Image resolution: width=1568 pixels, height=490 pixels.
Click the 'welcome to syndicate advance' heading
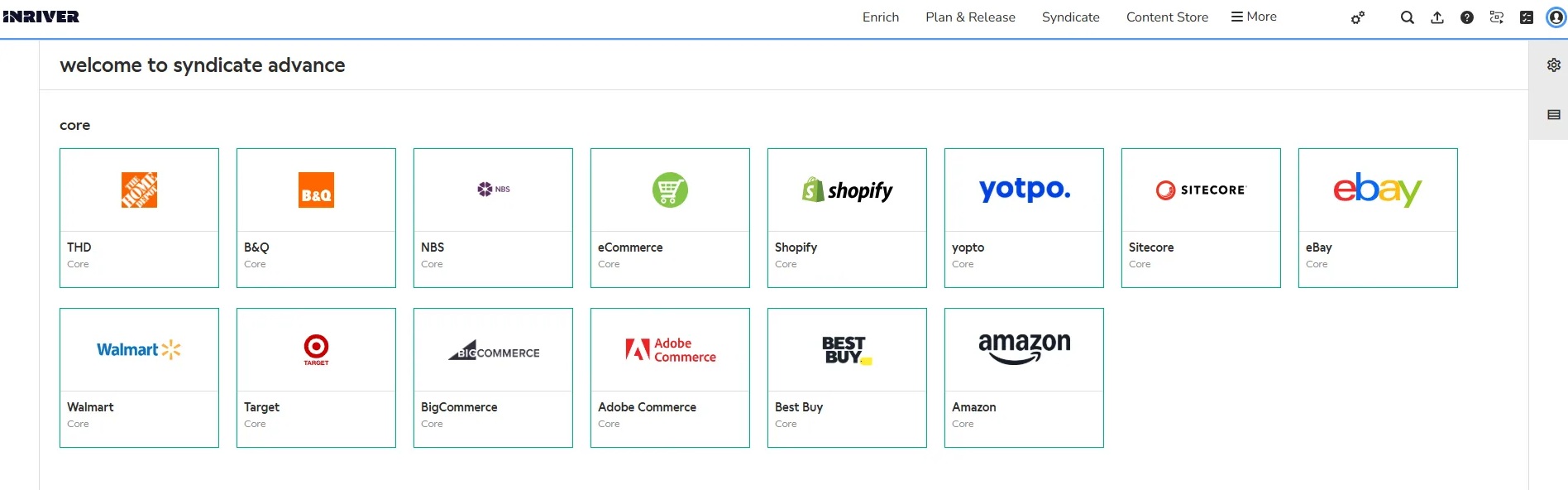(203, 65)
